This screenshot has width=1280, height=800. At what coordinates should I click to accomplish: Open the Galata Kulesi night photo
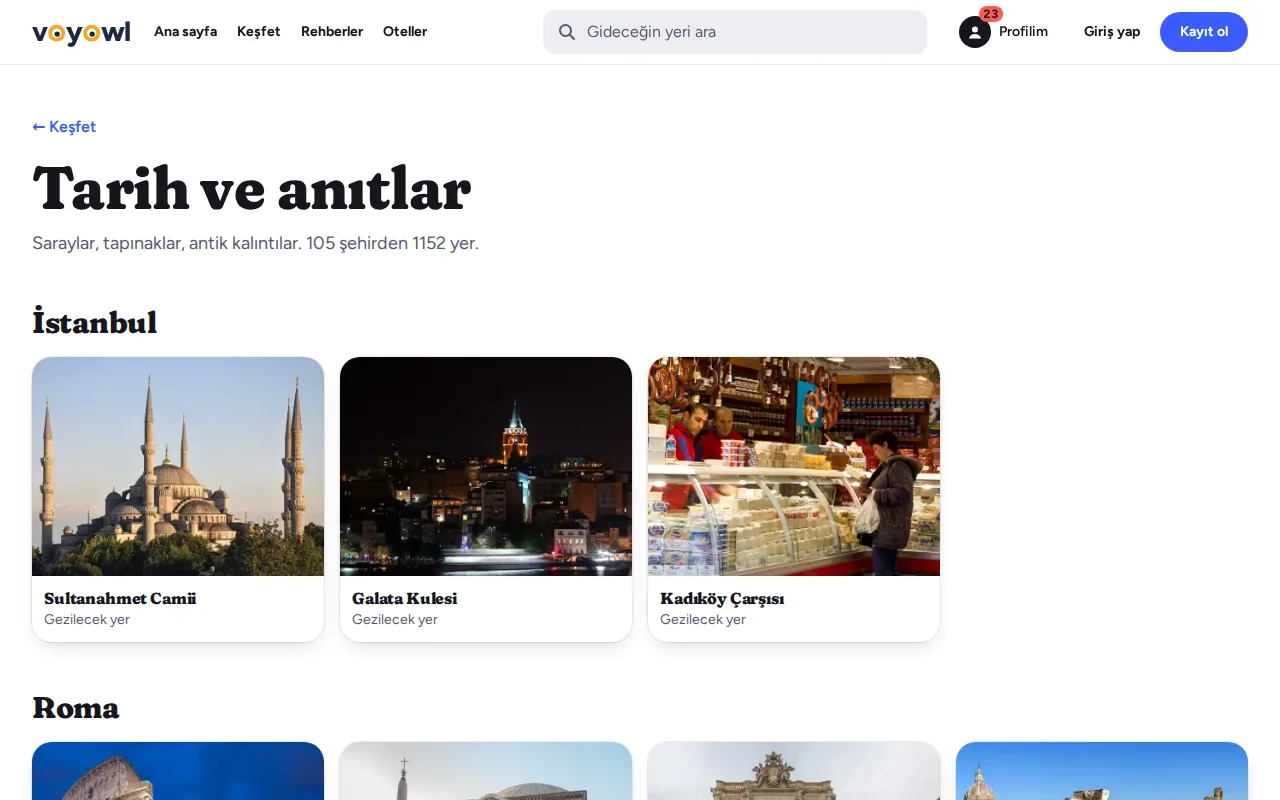coord(486,466)
